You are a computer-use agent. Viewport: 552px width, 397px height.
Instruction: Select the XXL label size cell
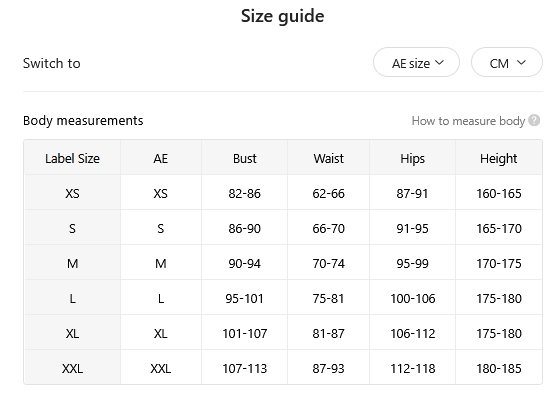[x=72, y=368]
